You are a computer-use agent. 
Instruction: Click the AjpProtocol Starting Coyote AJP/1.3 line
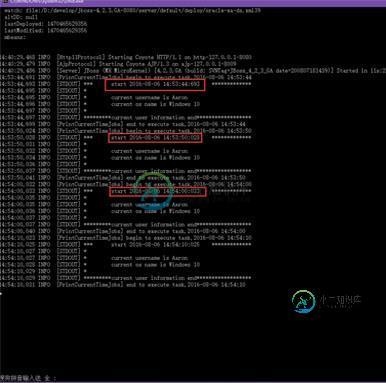(118, 64)
